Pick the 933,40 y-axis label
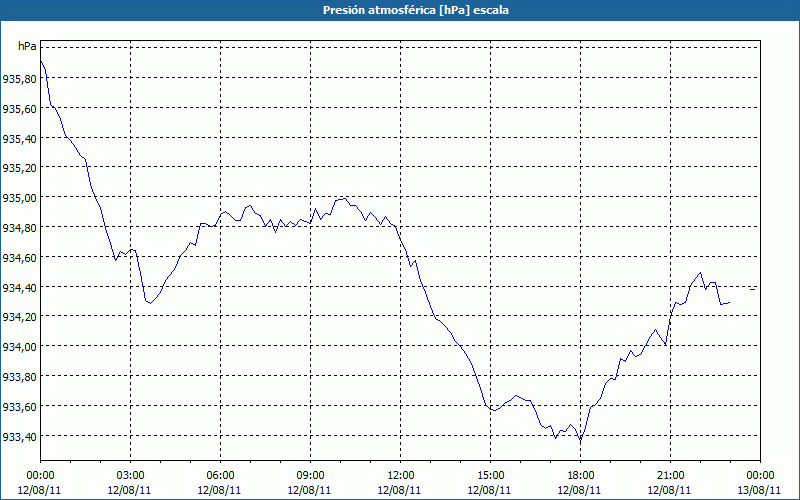The height and width of the screenshot is (500, 800). (x=19, y=437)
